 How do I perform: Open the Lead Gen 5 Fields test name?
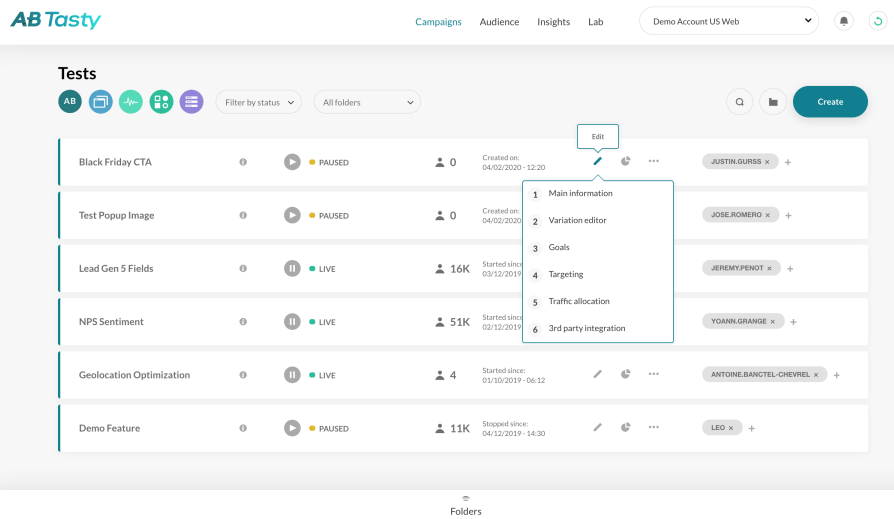[x=116, y=268]
